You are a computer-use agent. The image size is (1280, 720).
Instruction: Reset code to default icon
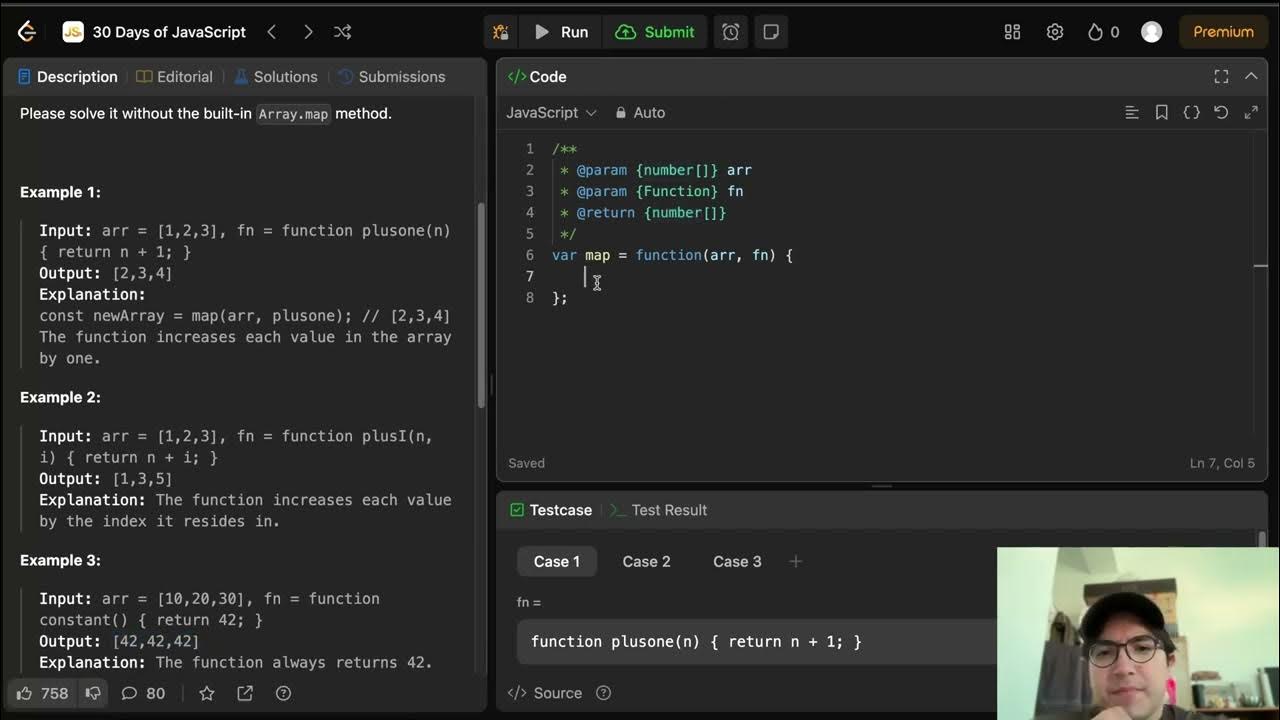(x=1221, y=113)
